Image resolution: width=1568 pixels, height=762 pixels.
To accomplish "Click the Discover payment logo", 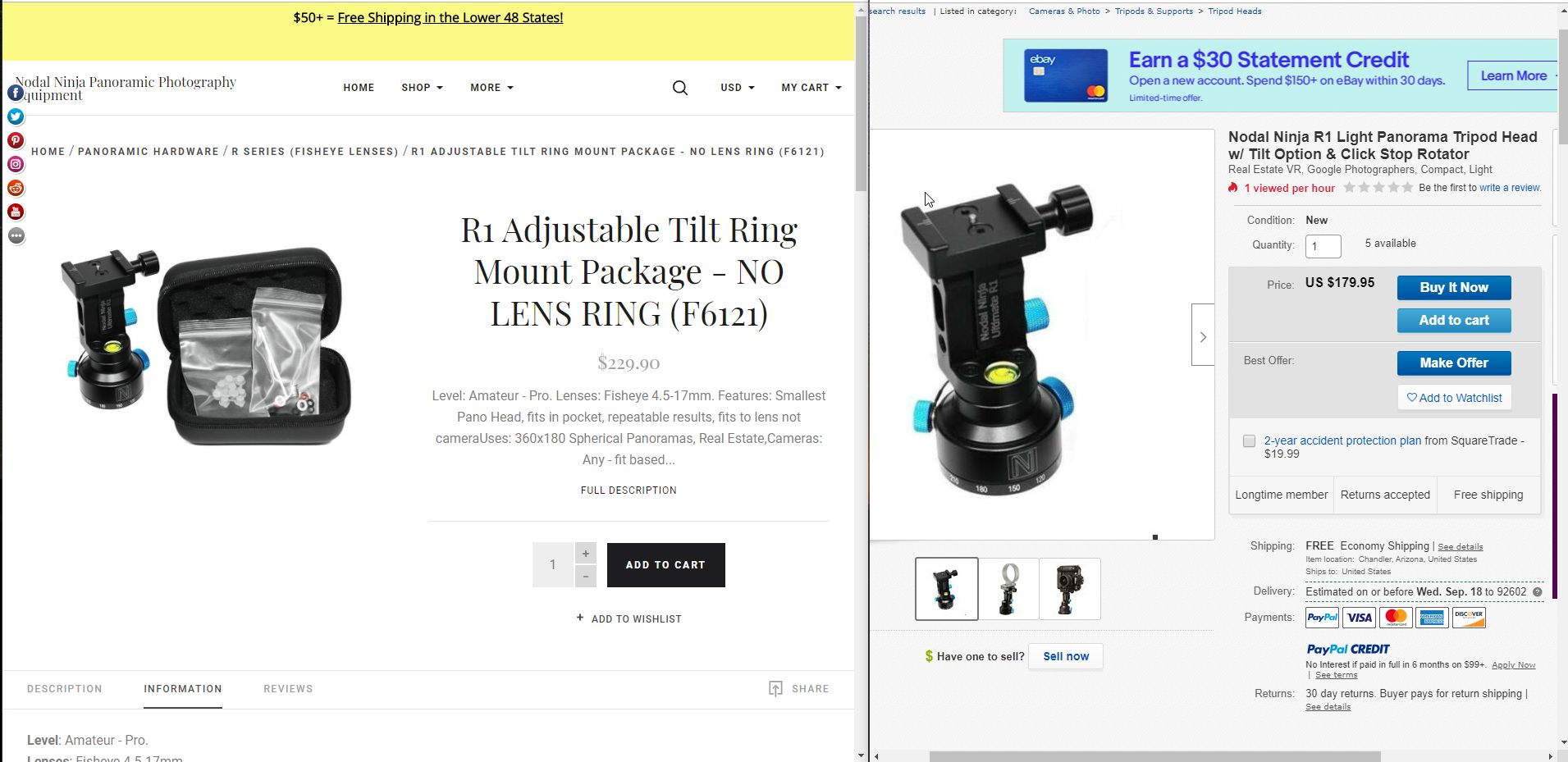I will coord(1469,617).
